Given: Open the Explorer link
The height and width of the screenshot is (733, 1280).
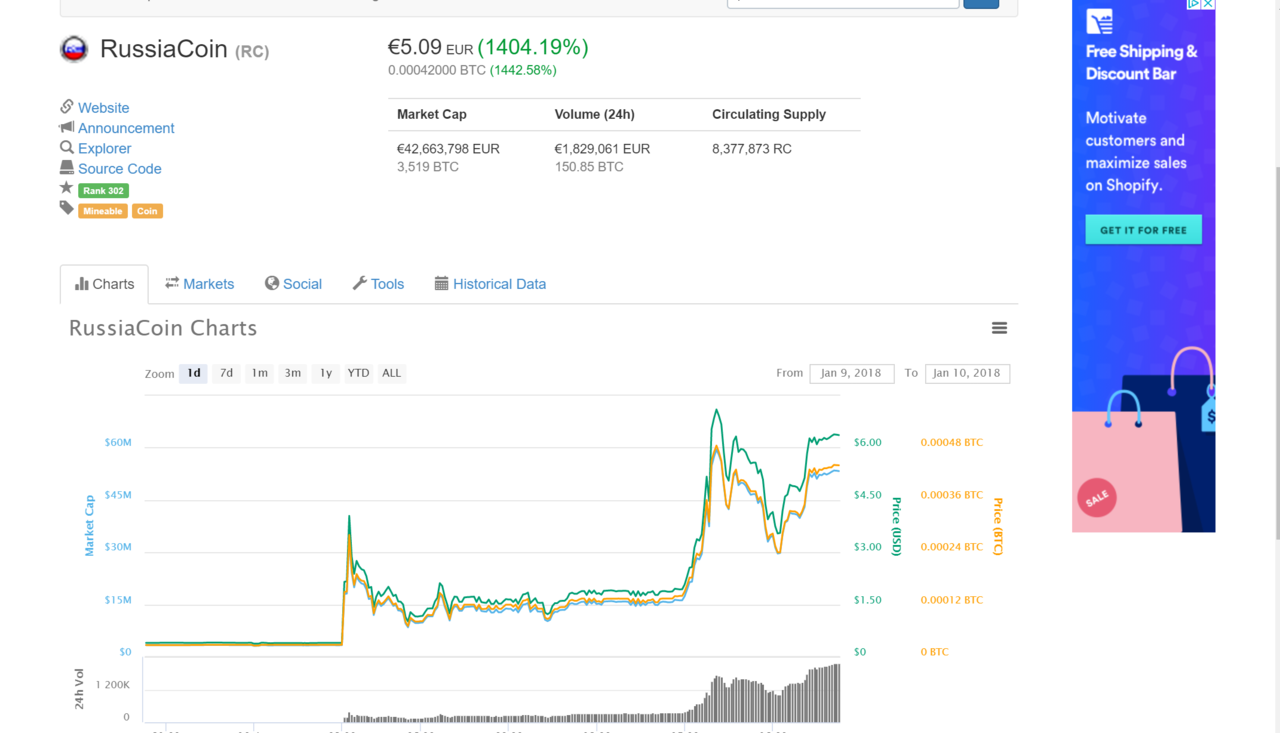Looking at the screenshot, I should [104, 148].
